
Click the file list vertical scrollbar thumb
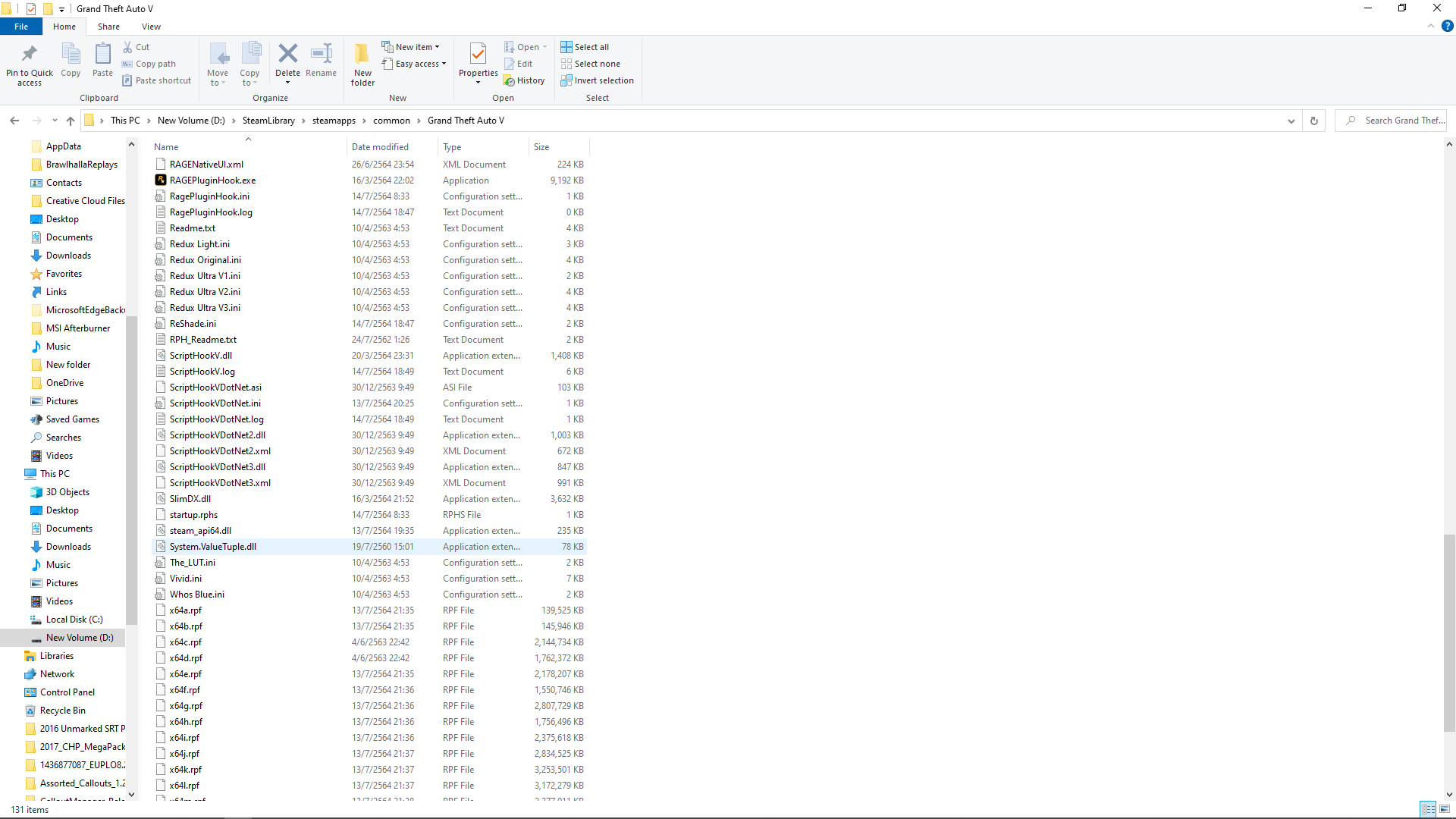1448,633
